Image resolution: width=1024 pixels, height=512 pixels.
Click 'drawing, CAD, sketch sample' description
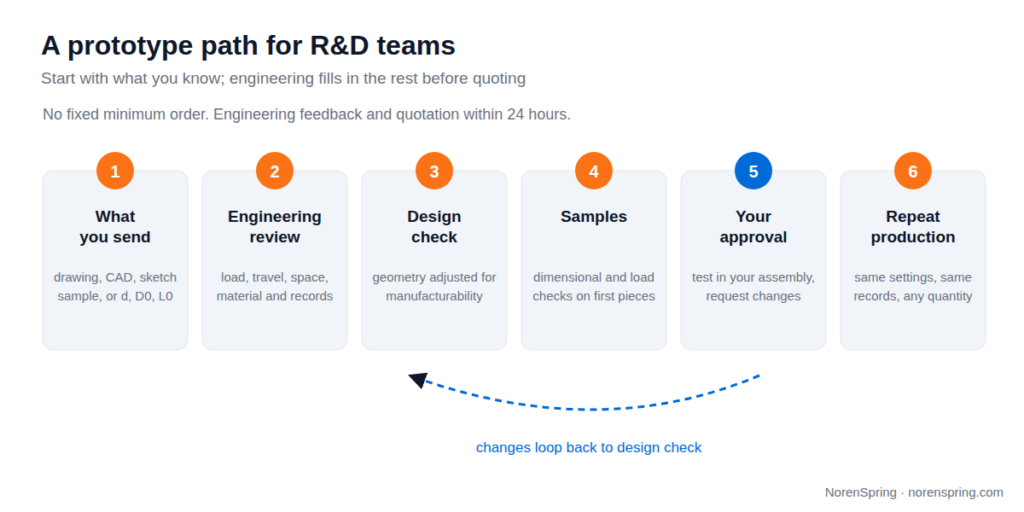tap(115, 287)
